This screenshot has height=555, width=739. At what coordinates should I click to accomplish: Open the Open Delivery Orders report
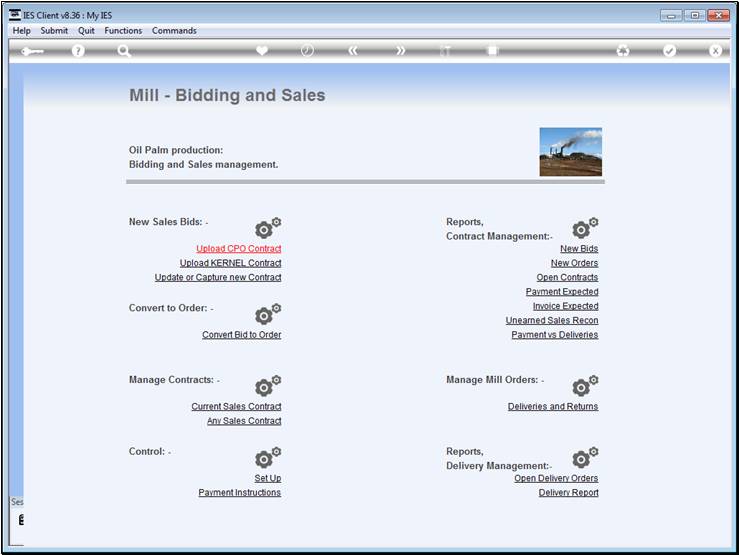pyautogui.click(x=556, y=478)
